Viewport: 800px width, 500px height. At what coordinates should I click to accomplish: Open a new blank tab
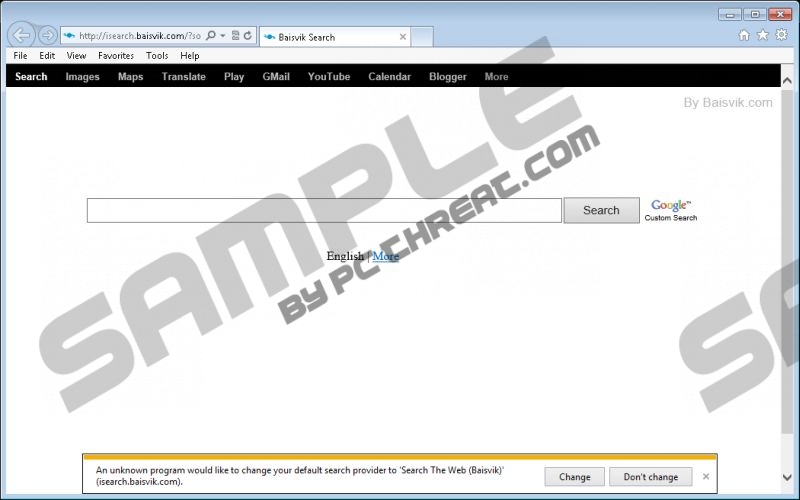tap(422, 37)
